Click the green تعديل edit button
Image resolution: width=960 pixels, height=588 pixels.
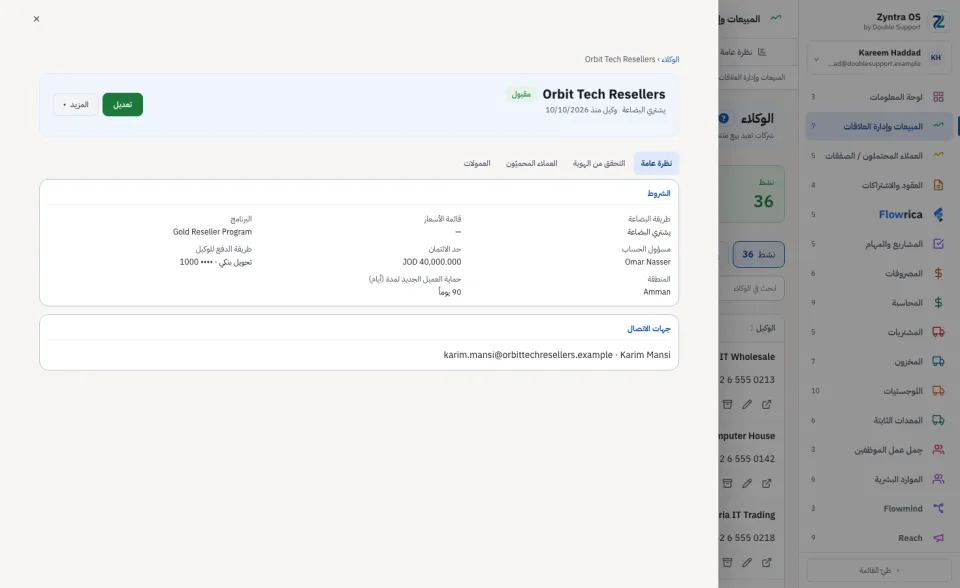[122, 105]
